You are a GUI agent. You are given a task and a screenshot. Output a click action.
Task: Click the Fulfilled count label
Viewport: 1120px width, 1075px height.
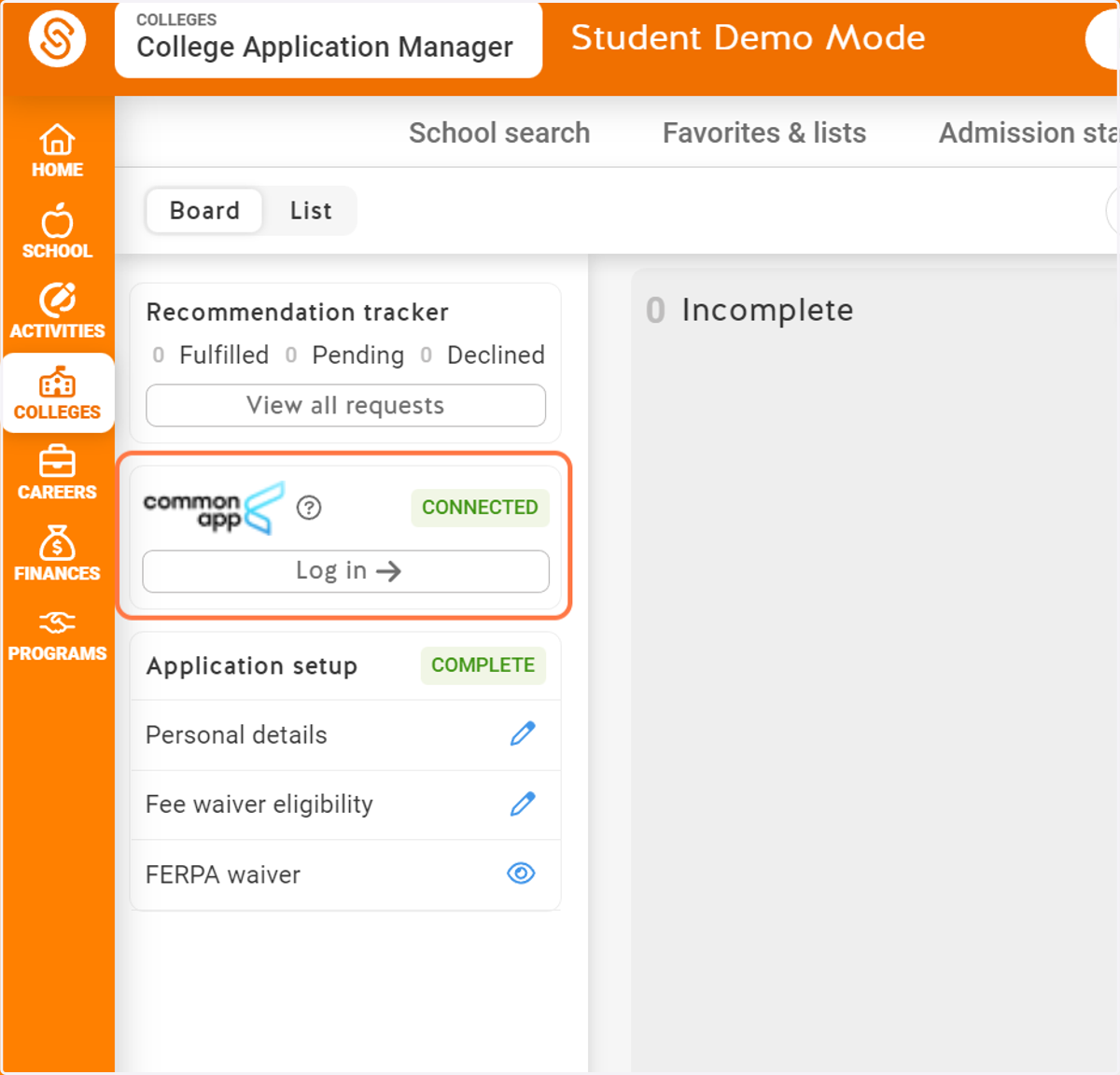coord(224,356)
